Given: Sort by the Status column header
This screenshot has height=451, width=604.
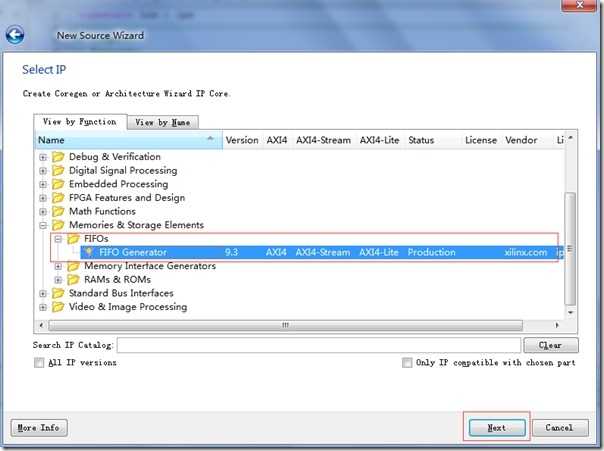Looking at the screenshot, I should click(433, 140).
